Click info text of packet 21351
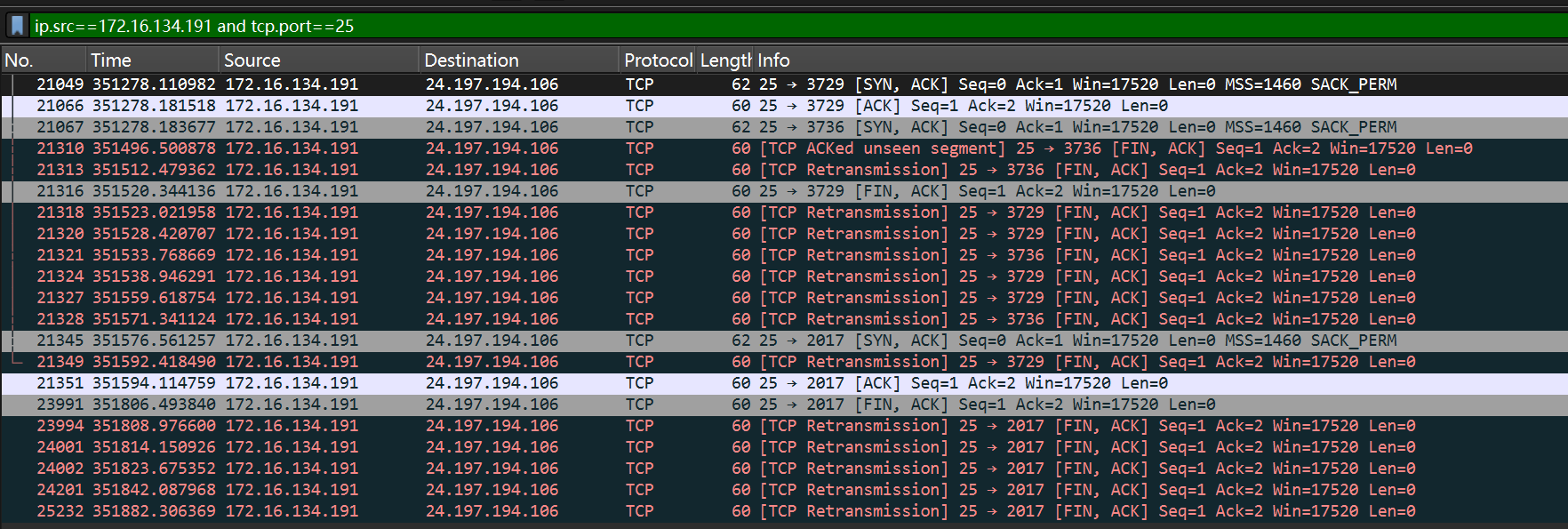1568x529 pixels. pyautogui.click(x=964, y=383)
